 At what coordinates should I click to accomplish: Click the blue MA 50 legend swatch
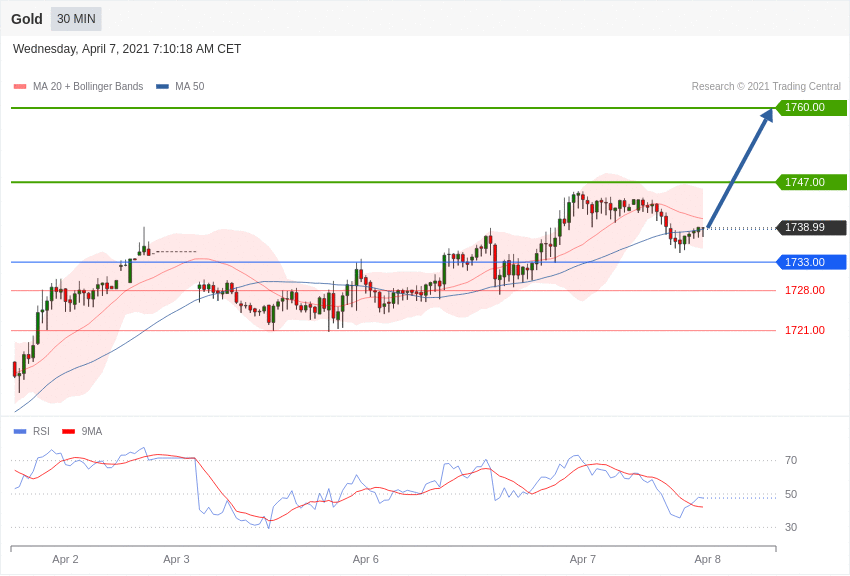coord(162,87)
